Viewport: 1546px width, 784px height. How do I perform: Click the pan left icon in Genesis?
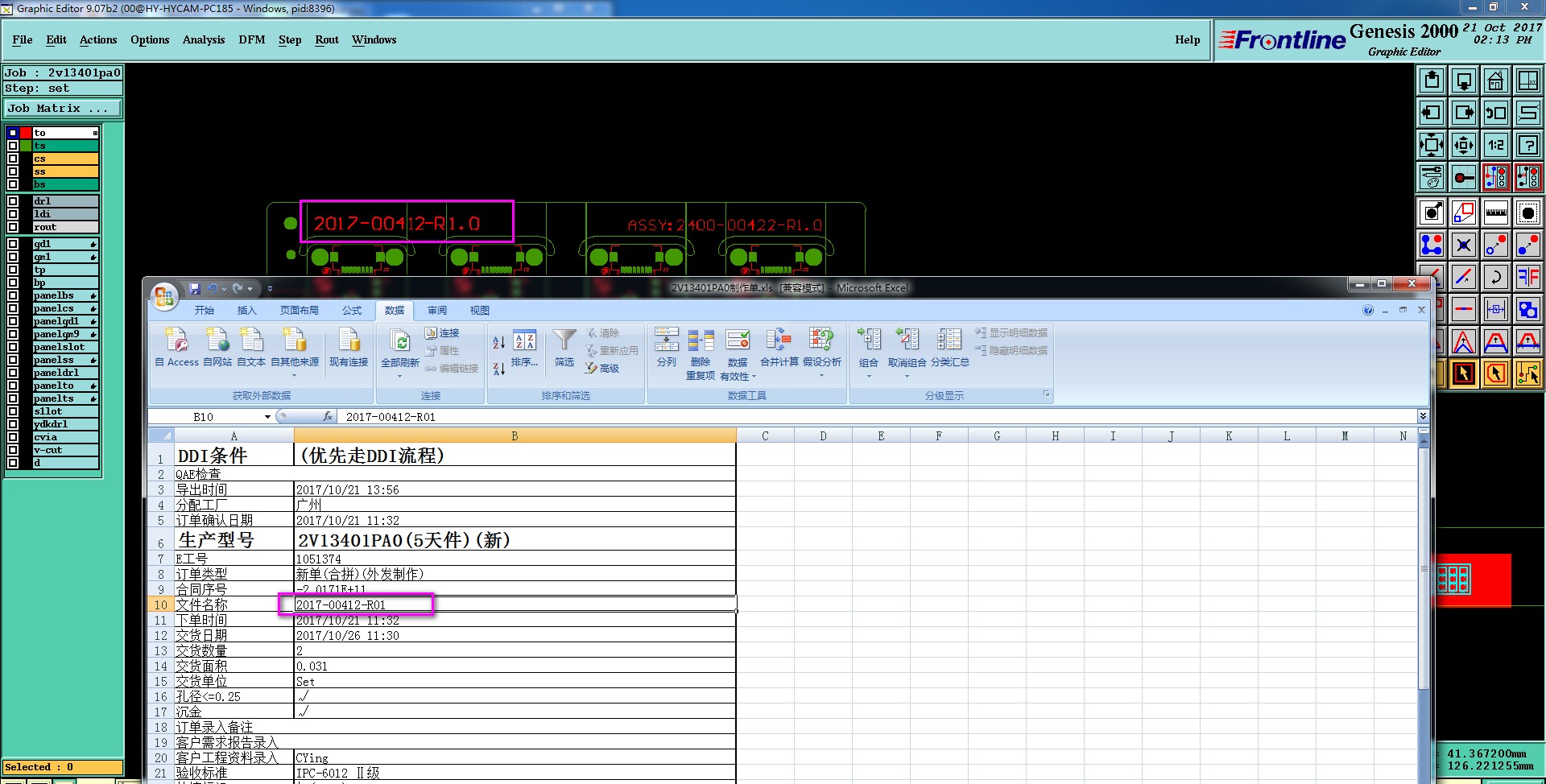point(1432,113)
